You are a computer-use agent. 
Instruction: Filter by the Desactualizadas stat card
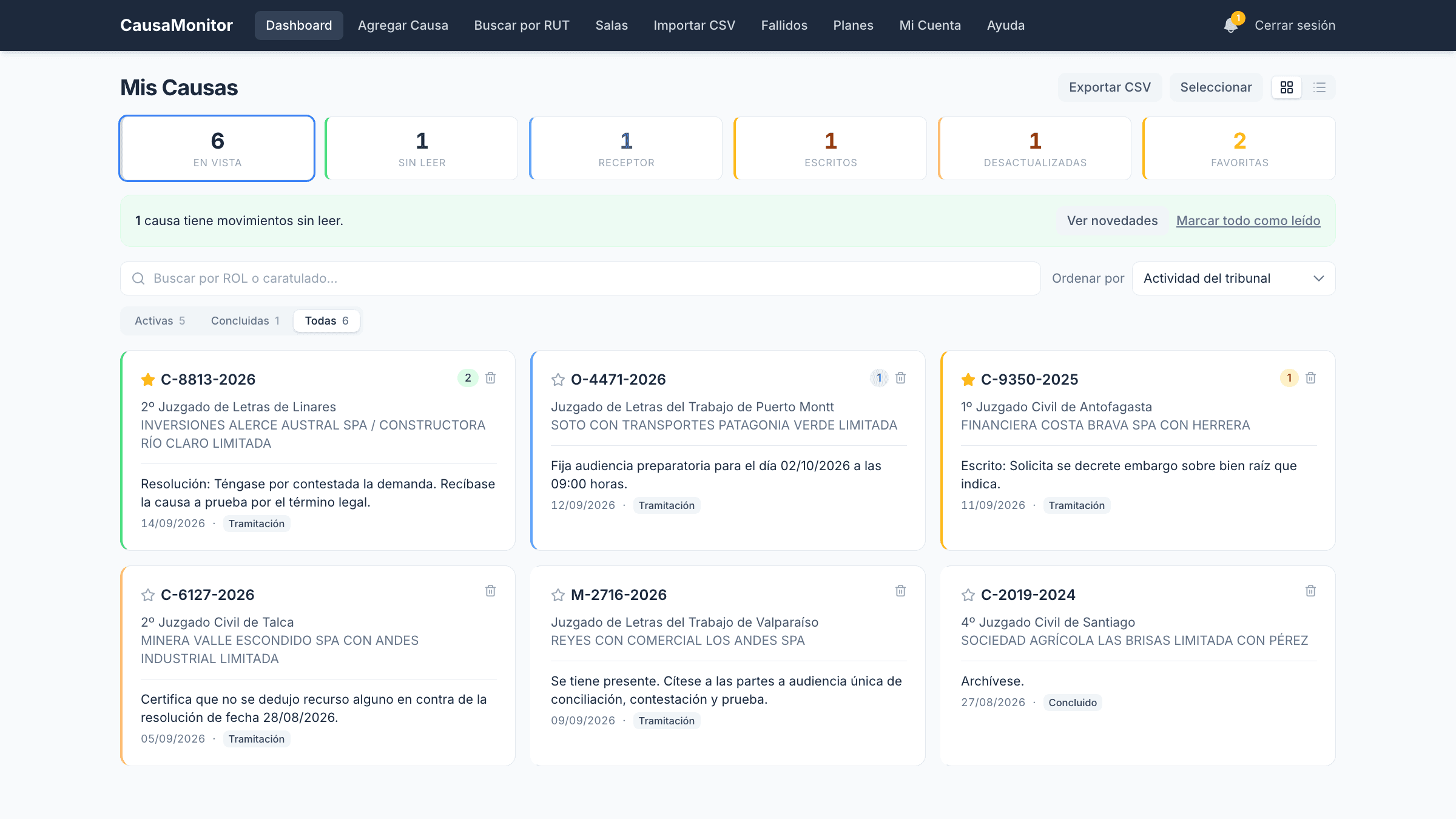pos(1035,149)
